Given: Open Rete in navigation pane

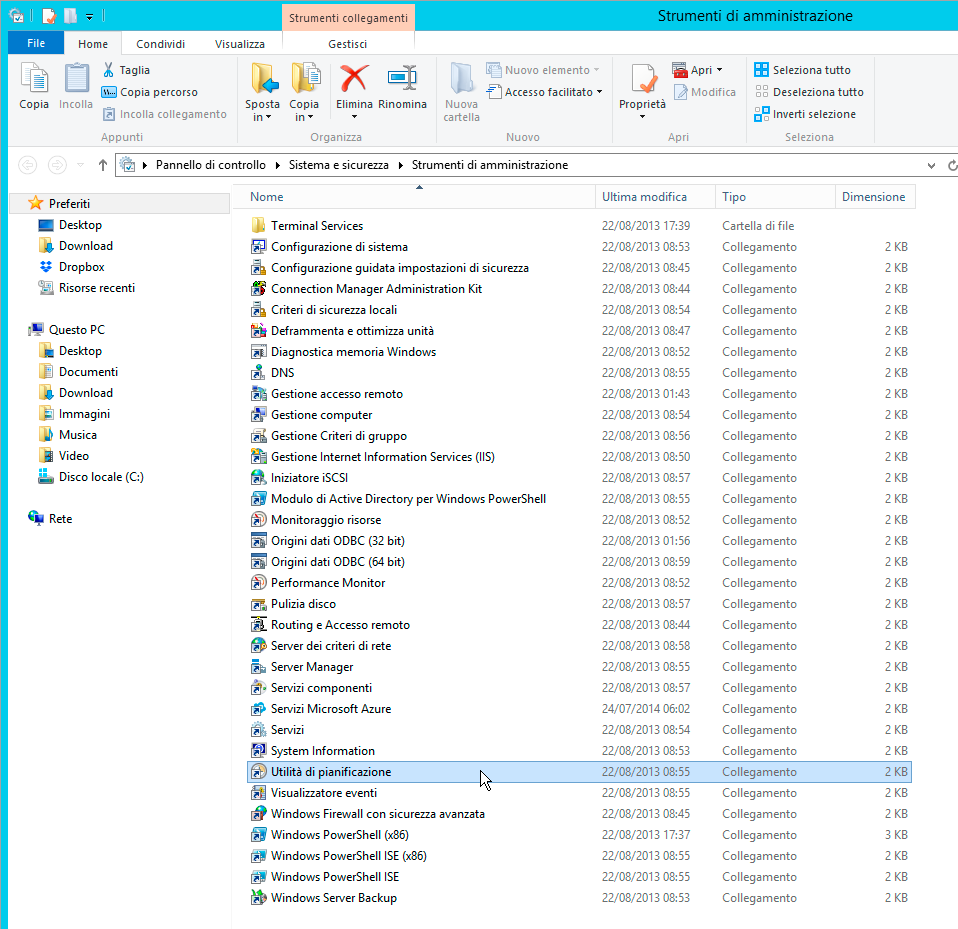Looking at the screenshot, I should coord(60,519).
